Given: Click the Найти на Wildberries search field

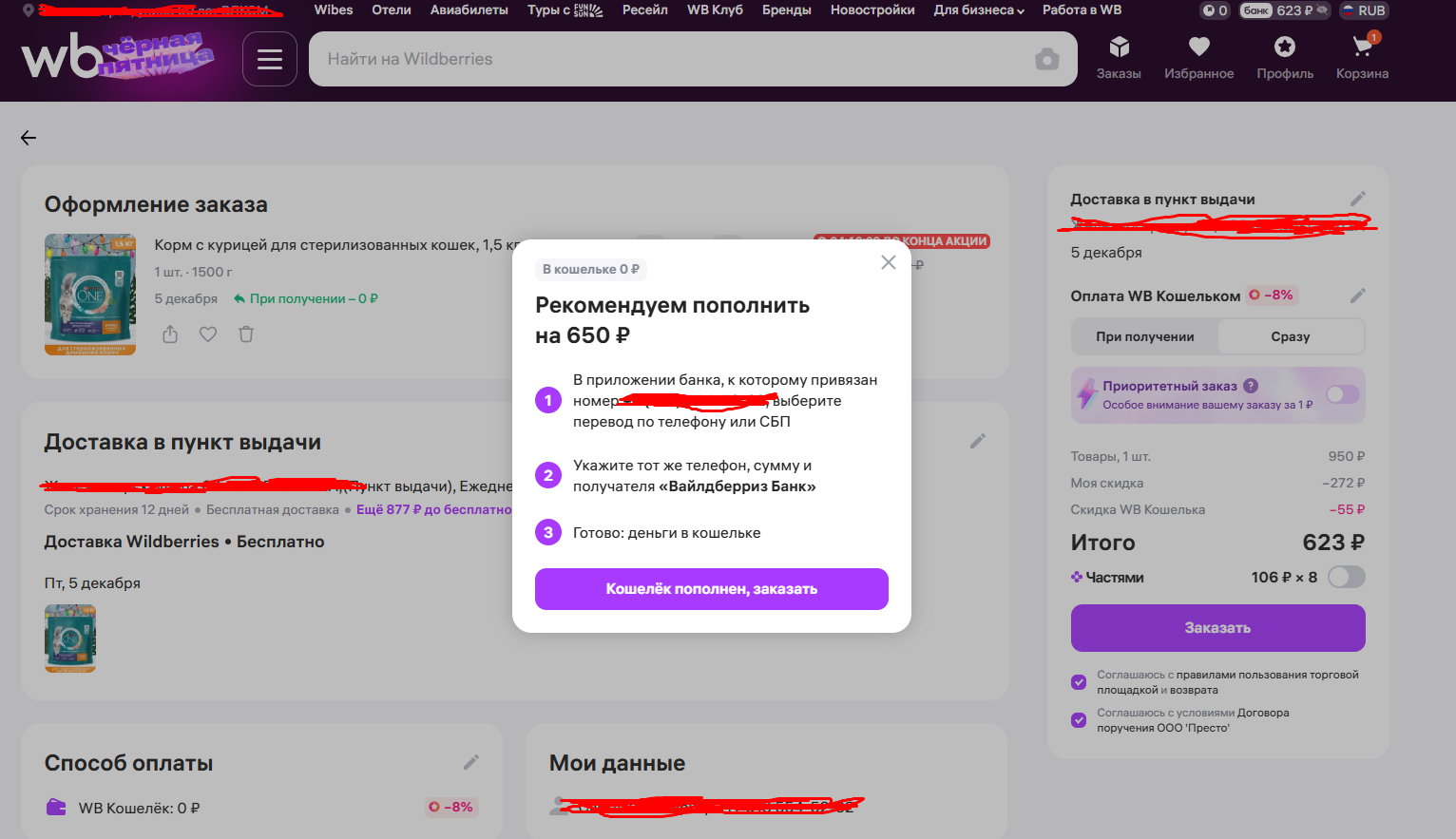Looking at the screenshot, I should click(x=665, y=59).
